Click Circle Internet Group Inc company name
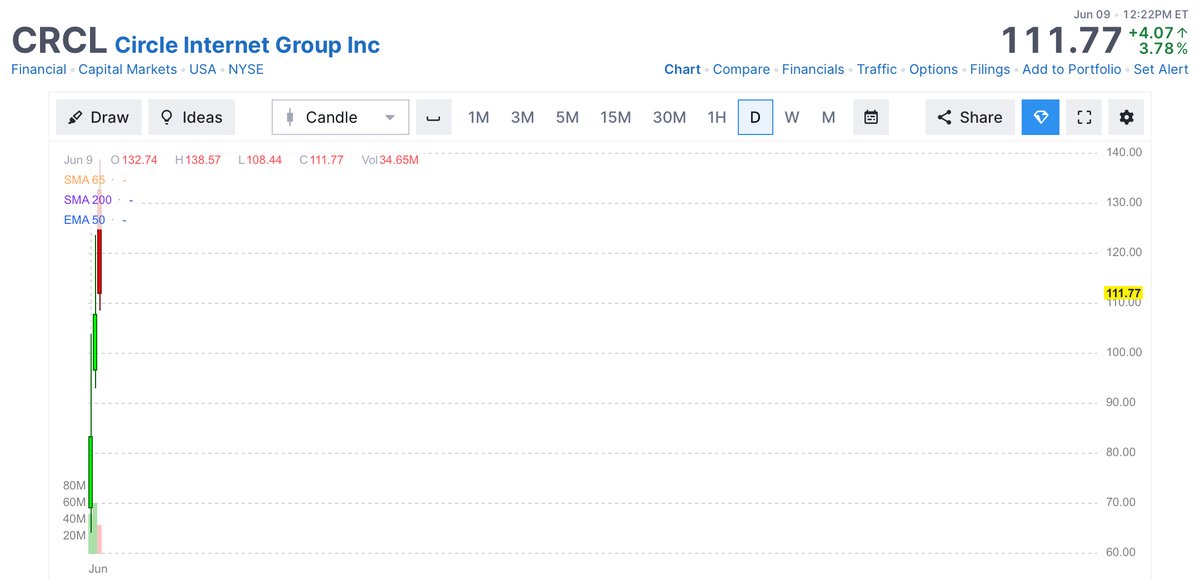The width and height of the screenshot is (1200, 580). pos(248,44)
